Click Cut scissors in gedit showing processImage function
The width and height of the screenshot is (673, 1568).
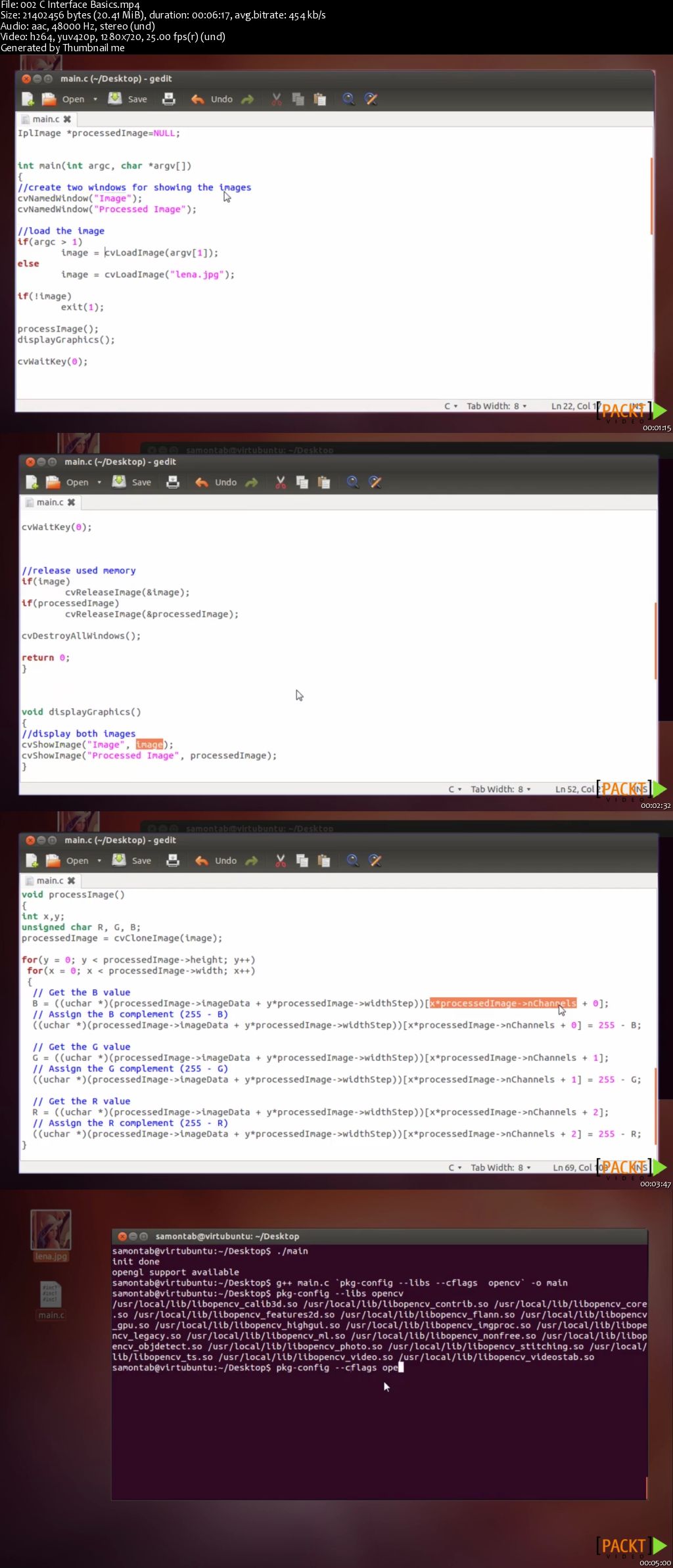(x=281, y=861)
